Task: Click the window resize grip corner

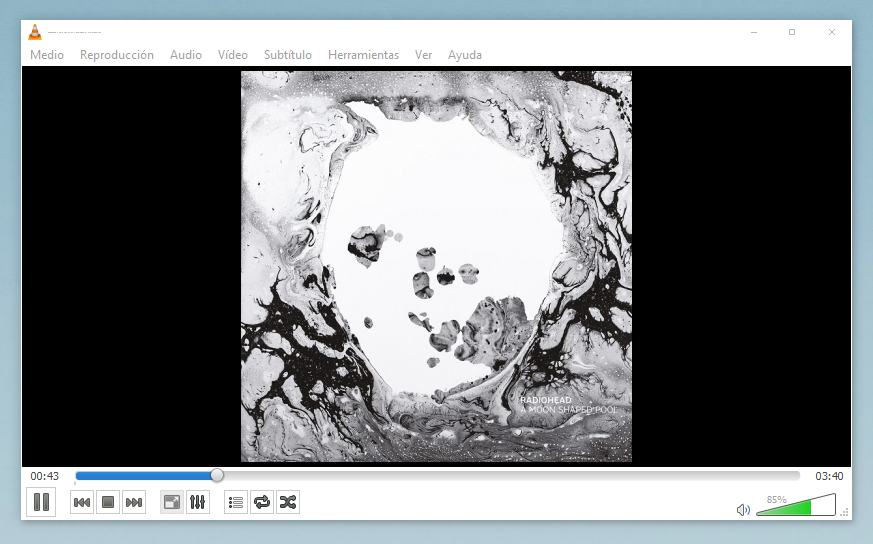Action: click(x=845, y=512)
